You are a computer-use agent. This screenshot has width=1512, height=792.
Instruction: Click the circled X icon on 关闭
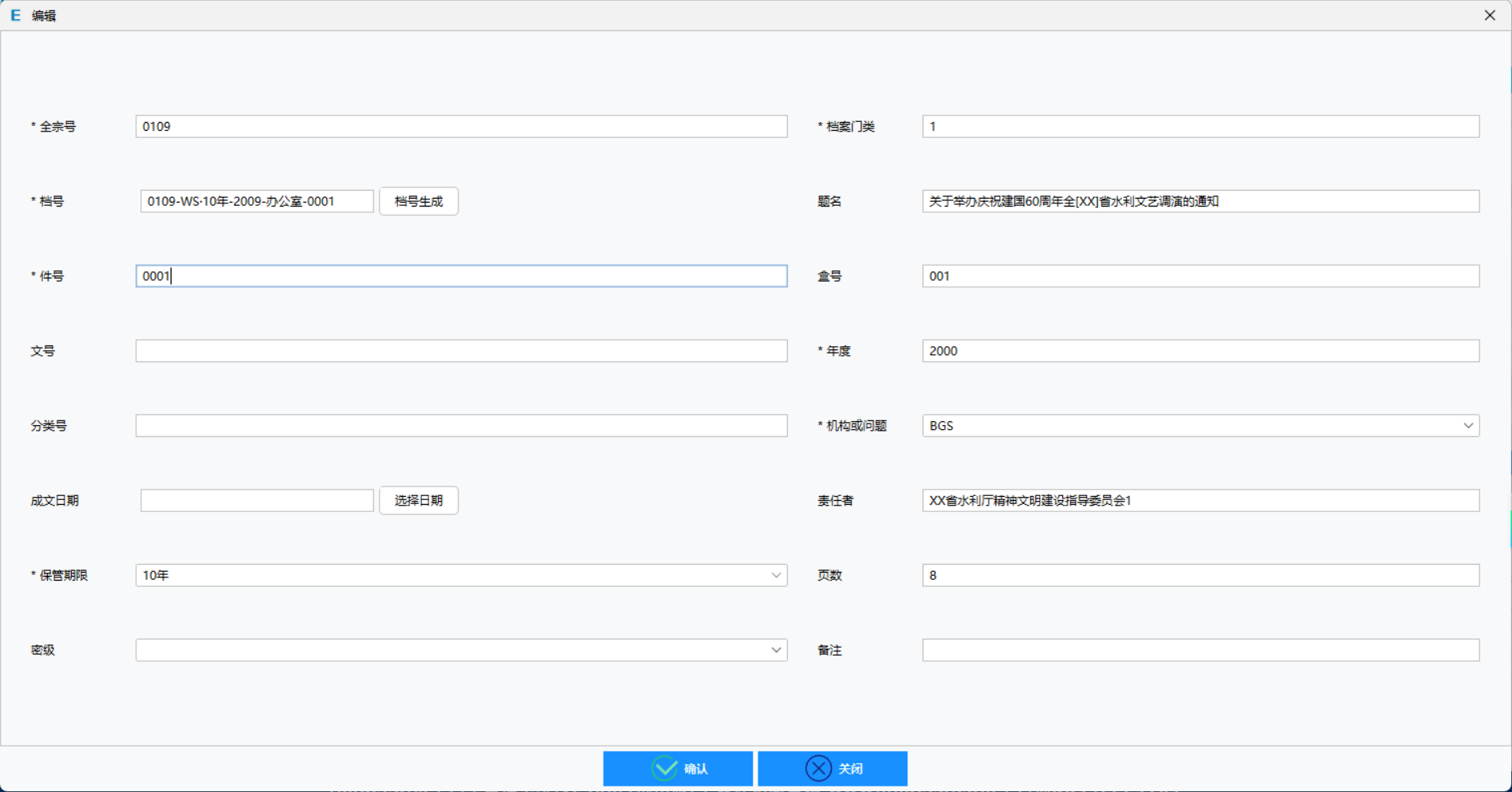817,768
